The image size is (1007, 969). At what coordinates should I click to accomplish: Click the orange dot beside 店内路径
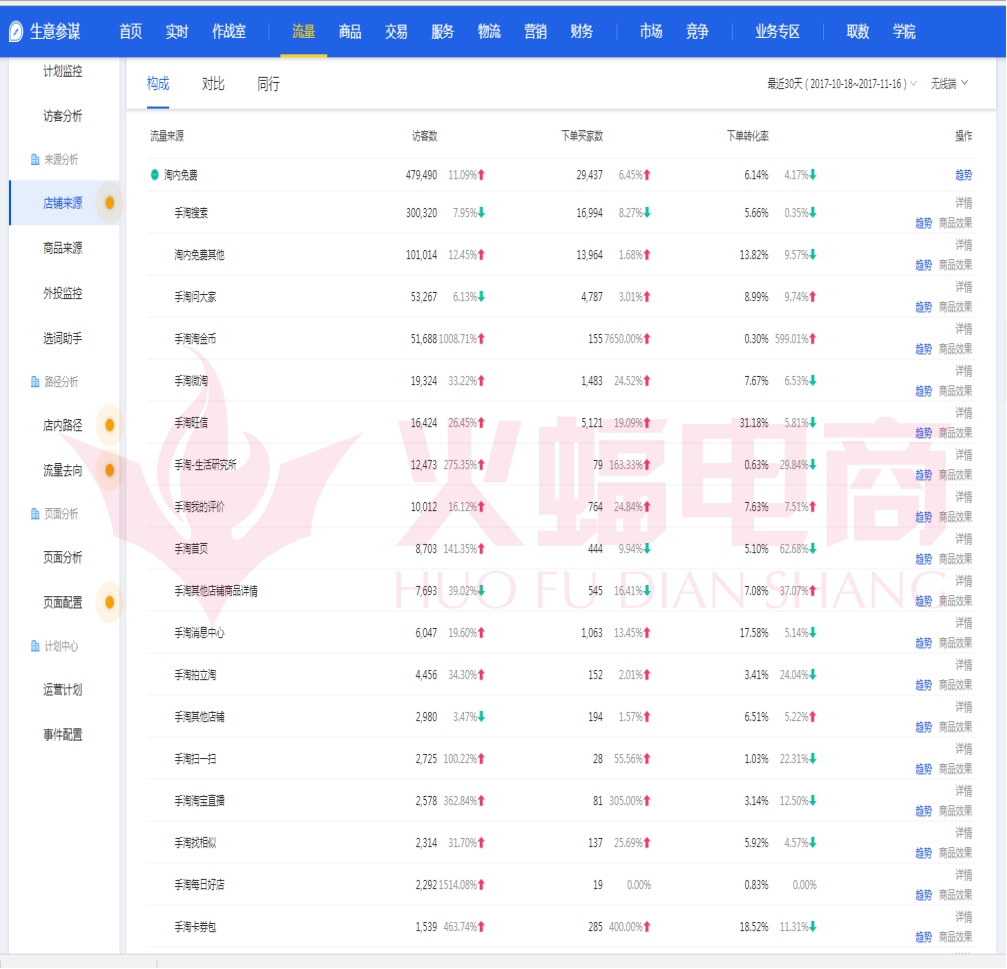[x=110, y=425]
